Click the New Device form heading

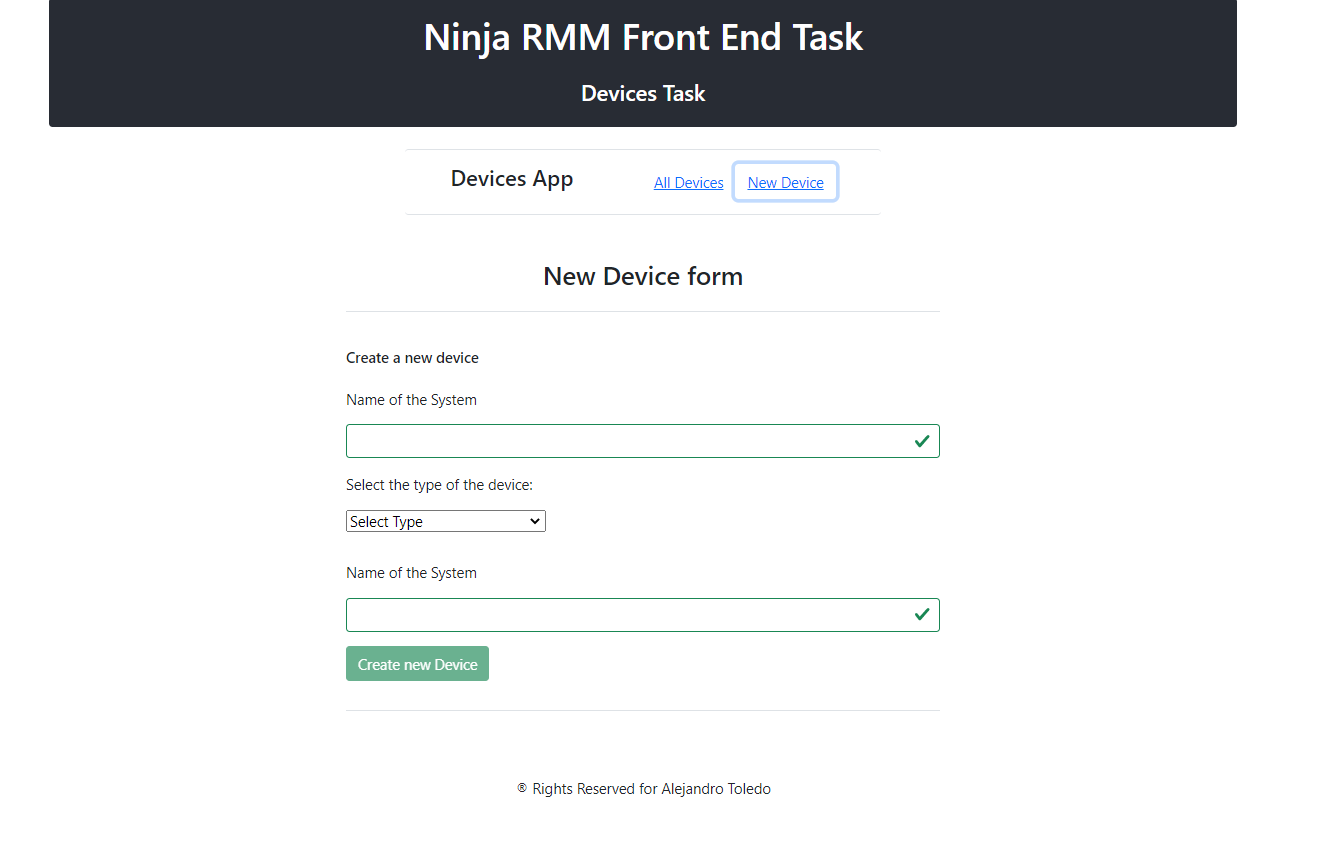[x=643, y=276]
